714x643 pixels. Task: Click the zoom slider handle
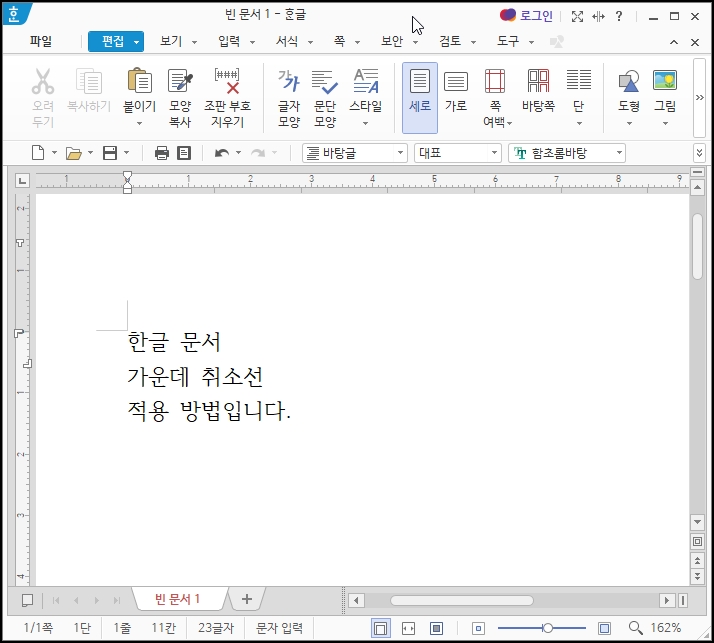click(547, 628)
